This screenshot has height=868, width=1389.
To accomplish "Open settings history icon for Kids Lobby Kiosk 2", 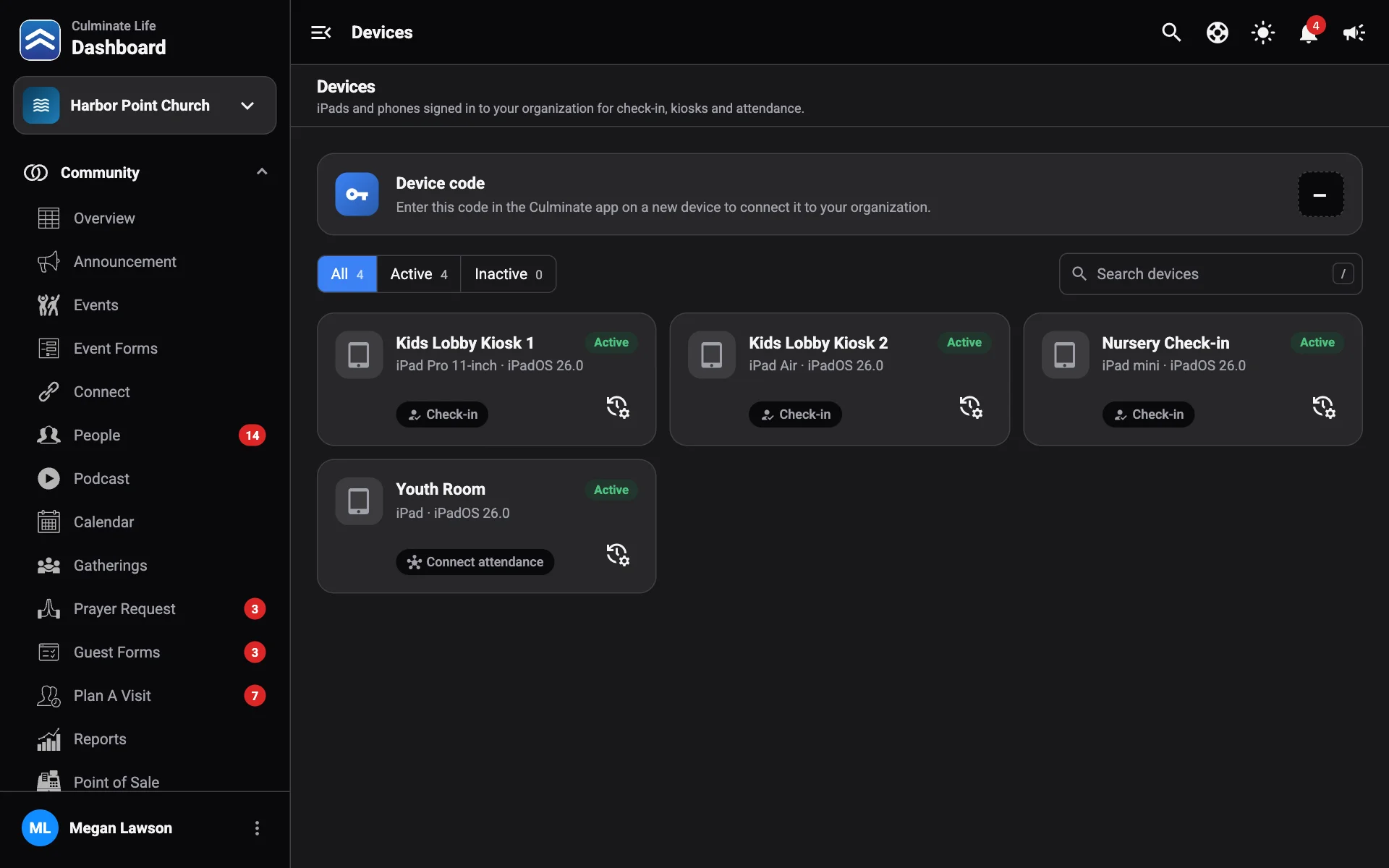I will (971, 407).
